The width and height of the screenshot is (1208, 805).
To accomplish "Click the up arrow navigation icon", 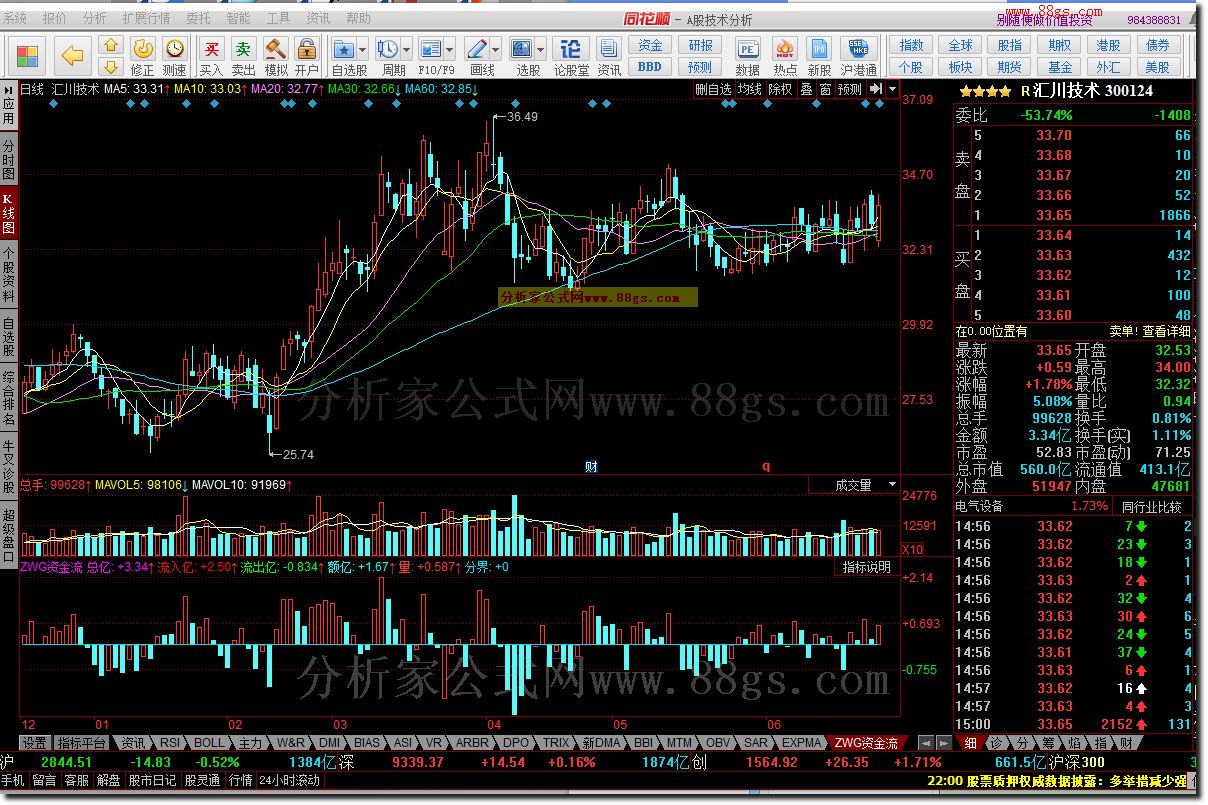I will point(111,46).
